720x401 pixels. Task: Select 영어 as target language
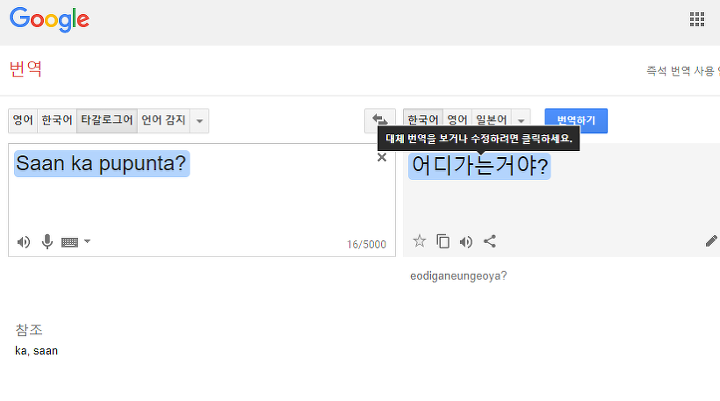coord(457,119)
